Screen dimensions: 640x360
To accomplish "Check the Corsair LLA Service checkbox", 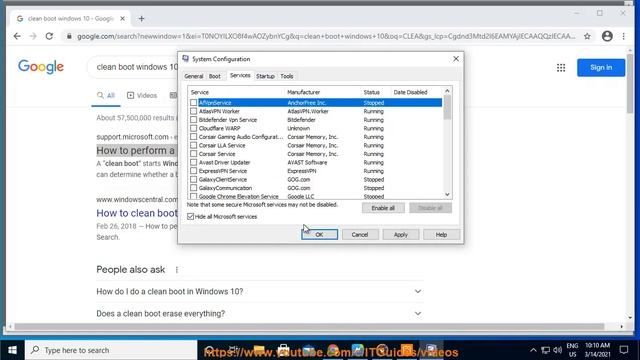I will tap(193, 145).
